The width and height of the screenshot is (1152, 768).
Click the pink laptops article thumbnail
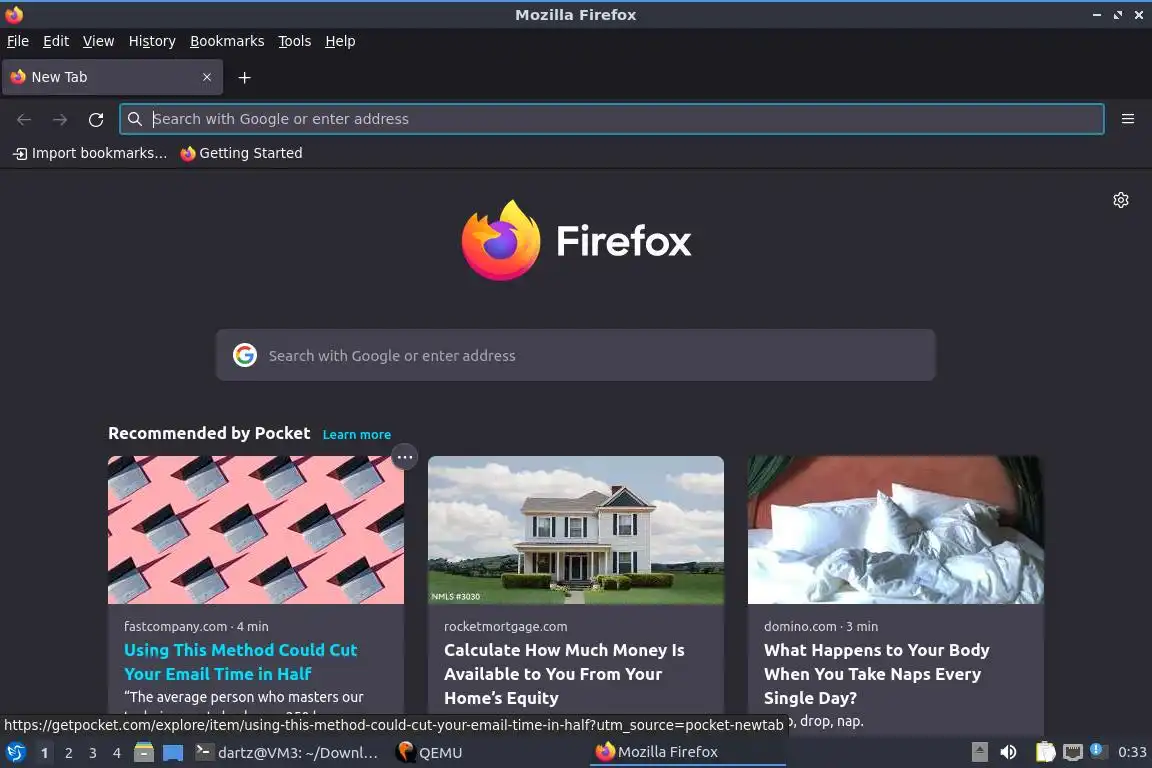pyautogui.click(x=256, y=530)
